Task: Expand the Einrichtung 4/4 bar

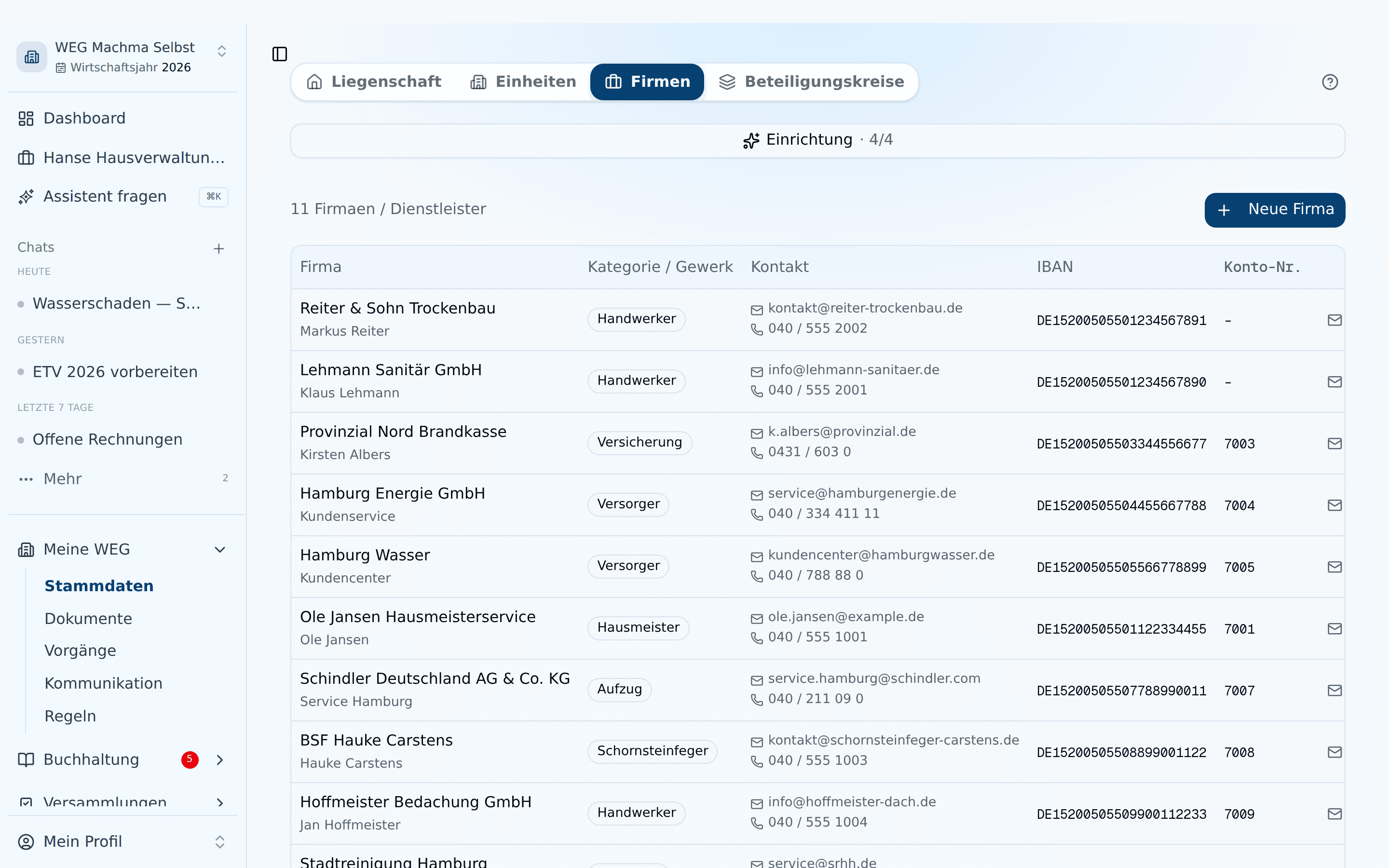Action: [817, 141]
